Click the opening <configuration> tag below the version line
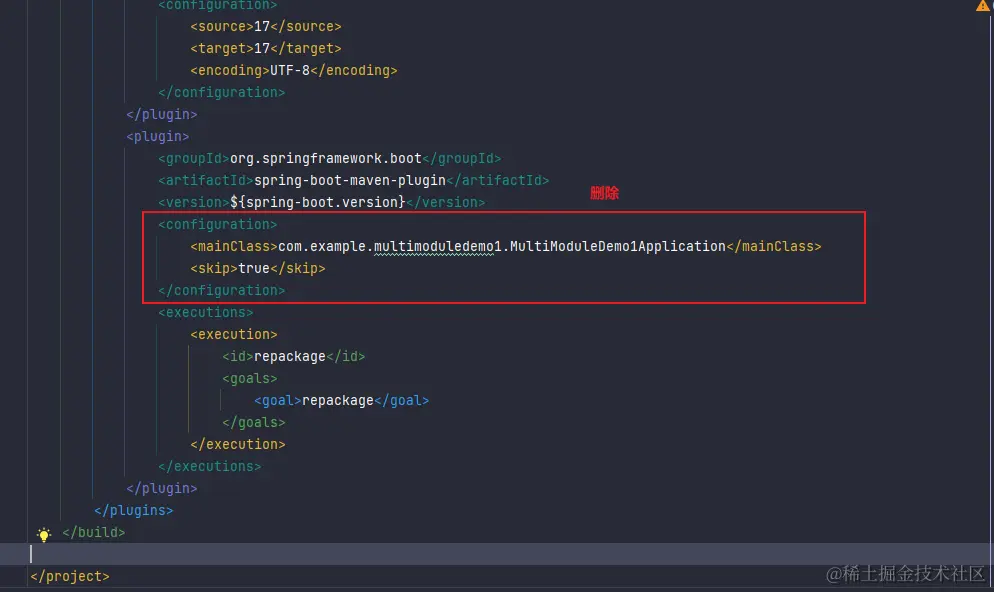The image size is (994, 592). tap(217, 224)
